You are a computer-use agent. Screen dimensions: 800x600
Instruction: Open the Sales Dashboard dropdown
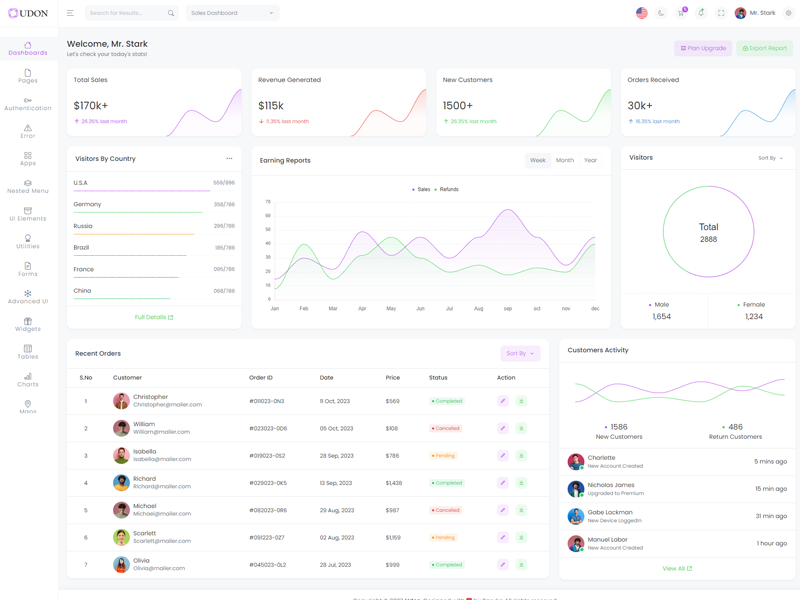point(232,13)
